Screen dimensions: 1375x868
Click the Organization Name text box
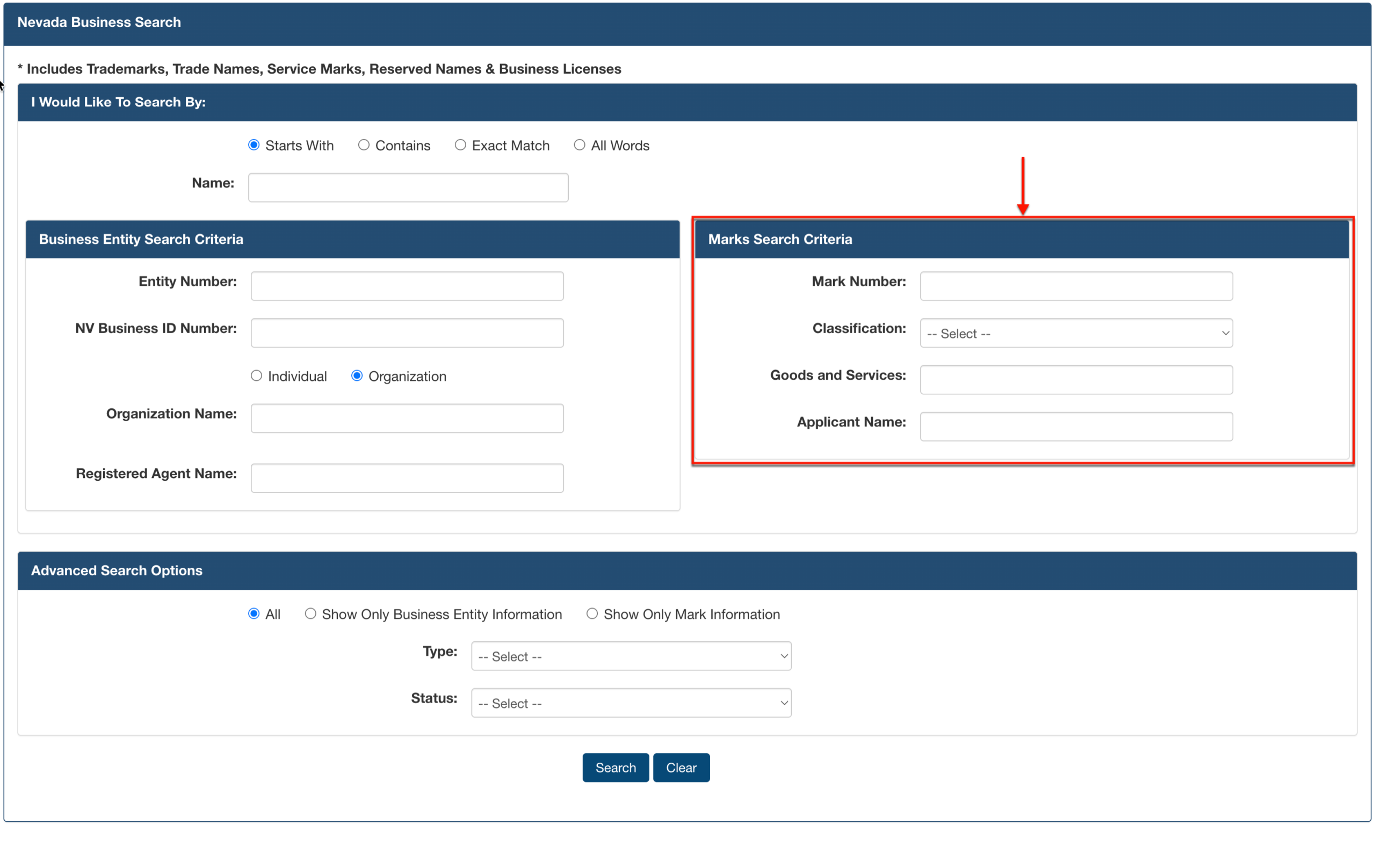point(407,418)
